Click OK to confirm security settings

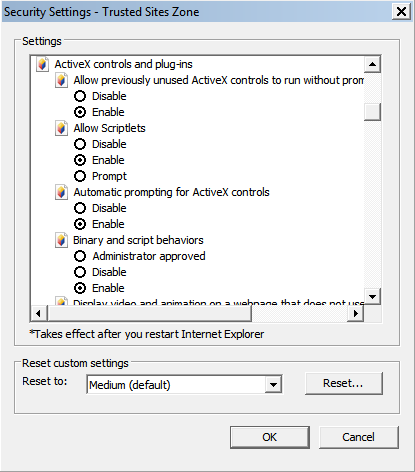[x=270, y=437]
